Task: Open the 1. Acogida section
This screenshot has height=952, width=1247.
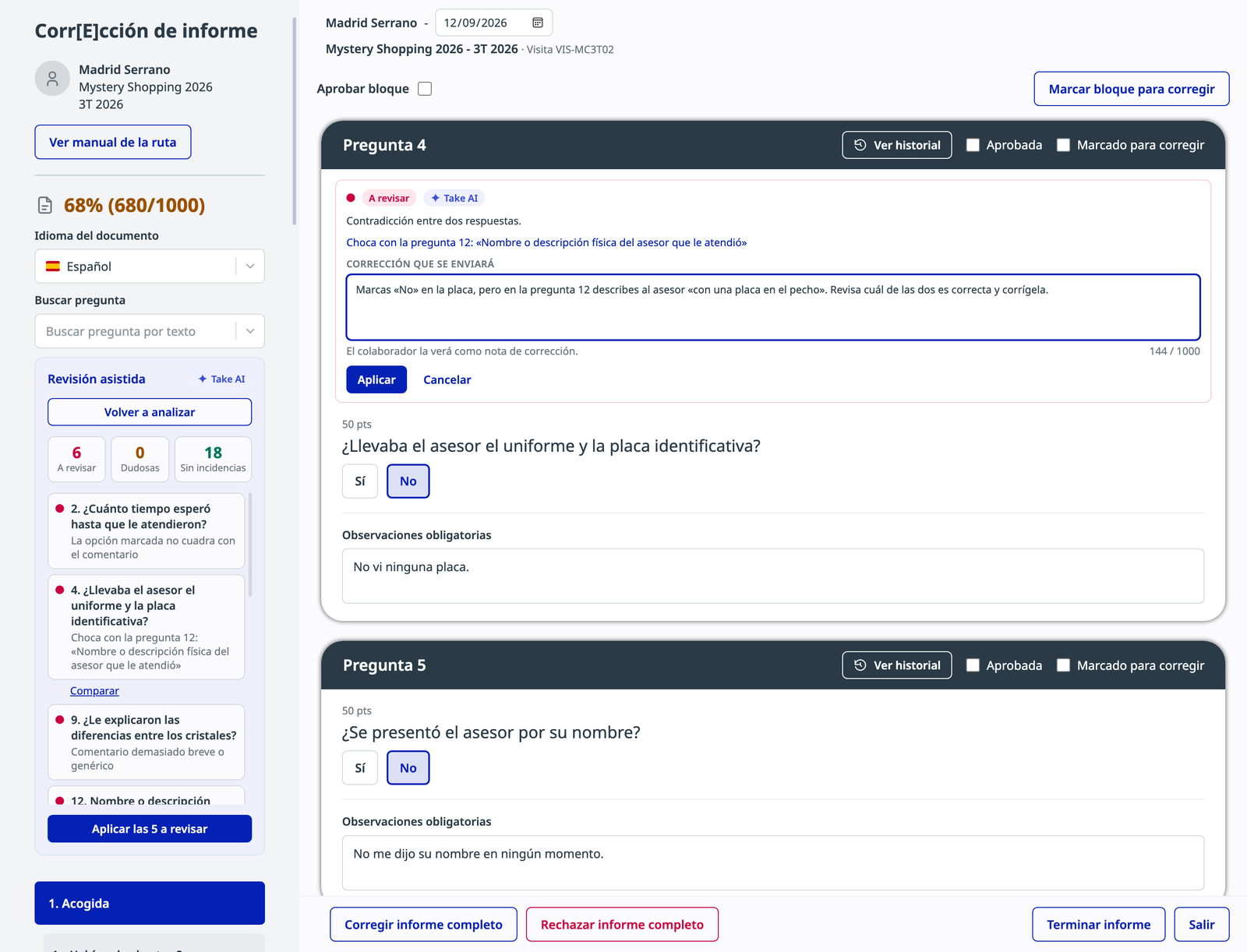Action: tap(150, 903)
